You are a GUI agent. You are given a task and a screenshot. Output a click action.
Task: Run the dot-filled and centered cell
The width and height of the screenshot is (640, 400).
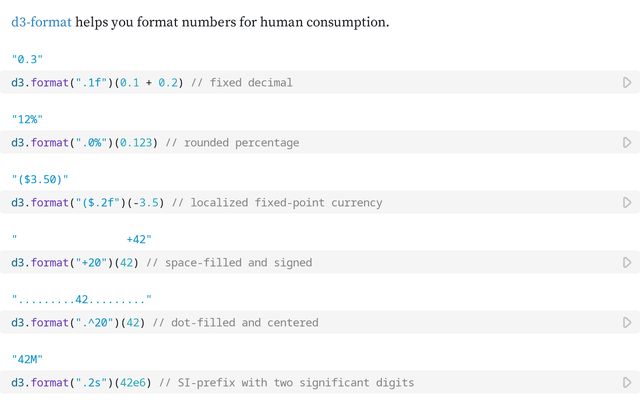pyautogui.click(x=627, y=323)
